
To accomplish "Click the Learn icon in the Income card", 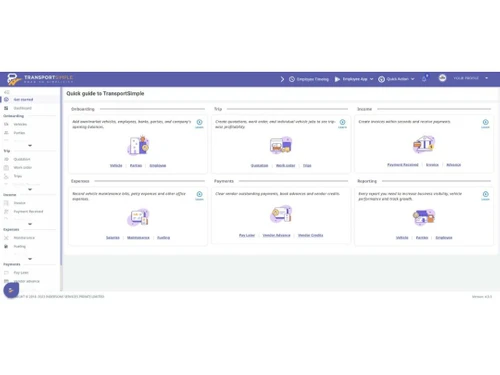I will [486, 122].
